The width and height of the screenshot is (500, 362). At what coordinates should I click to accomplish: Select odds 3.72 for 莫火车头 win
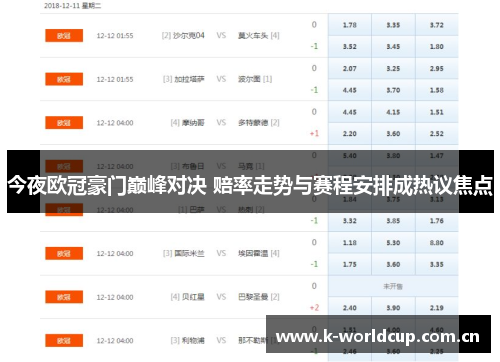(x=437, y=25)
